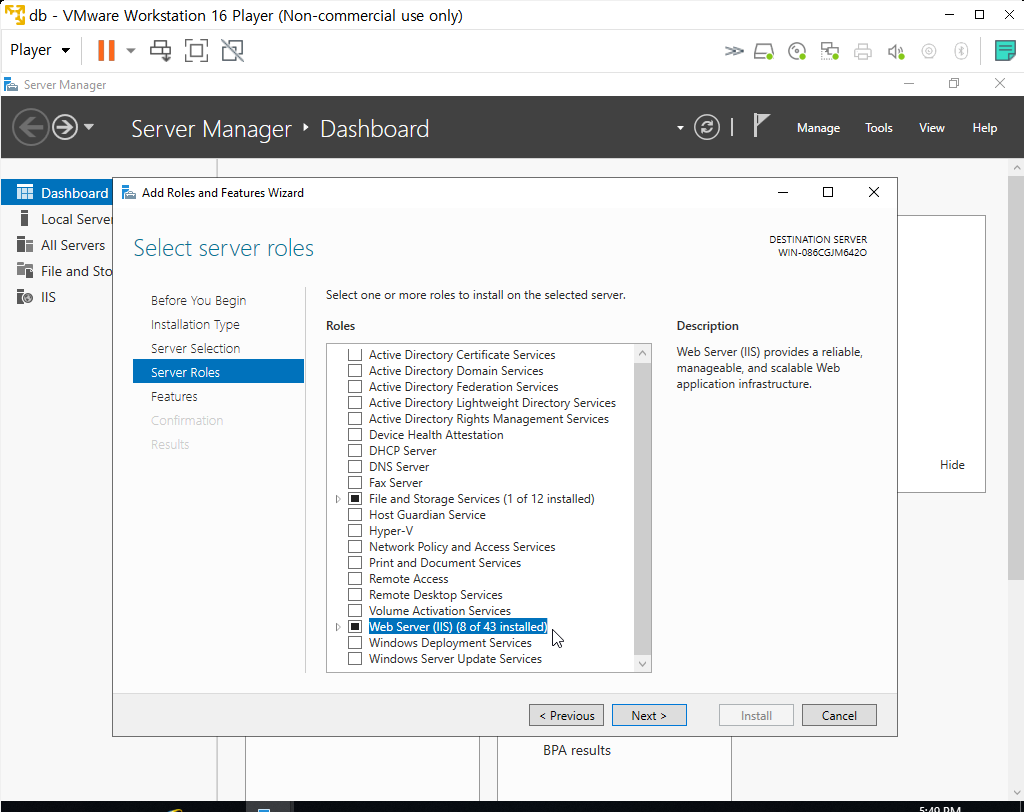
Task: Open the power options arrow beside the pause button
Action: point(131,50)
